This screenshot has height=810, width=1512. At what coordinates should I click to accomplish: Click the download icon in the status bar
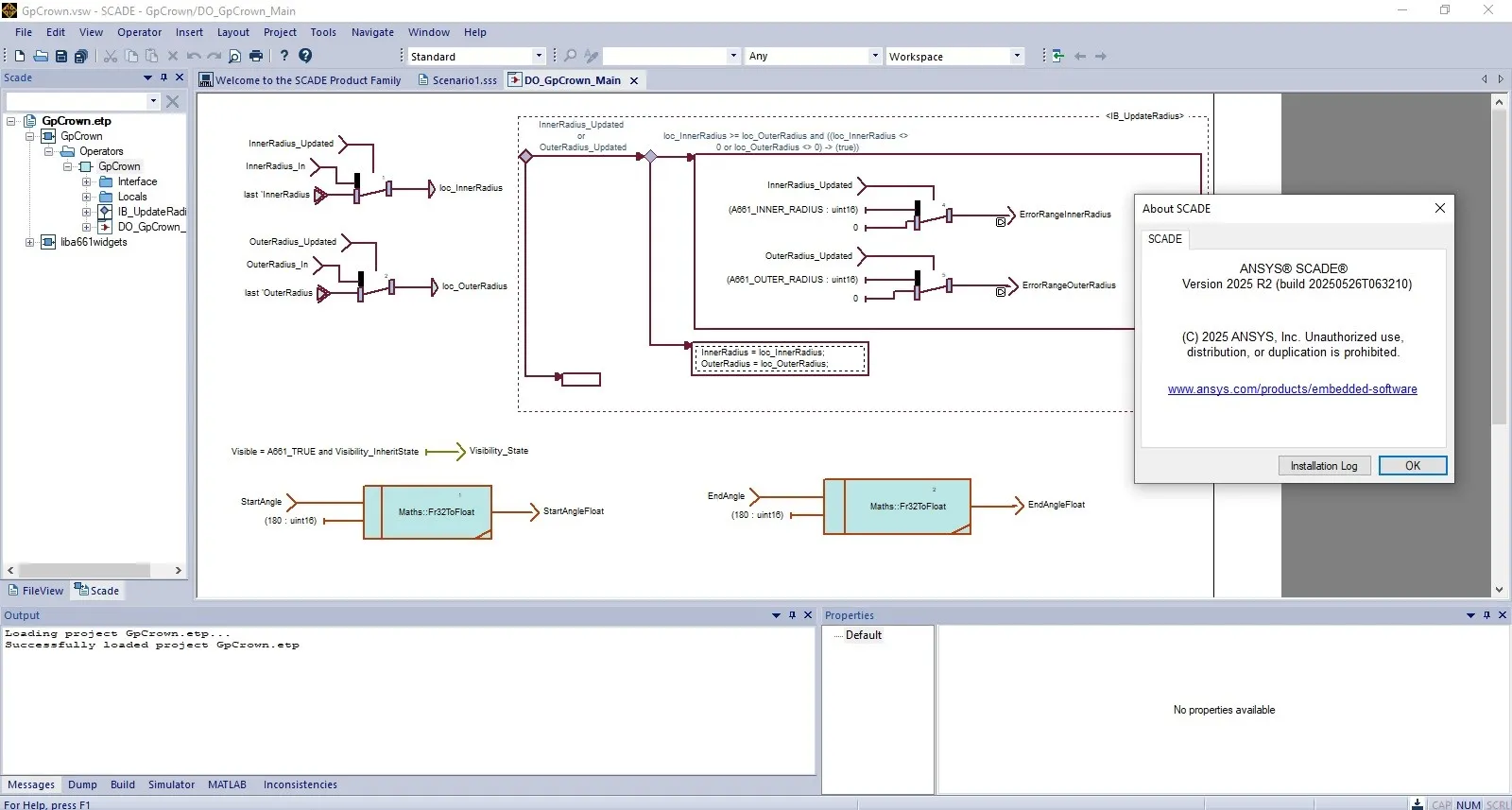[1417, 804]
